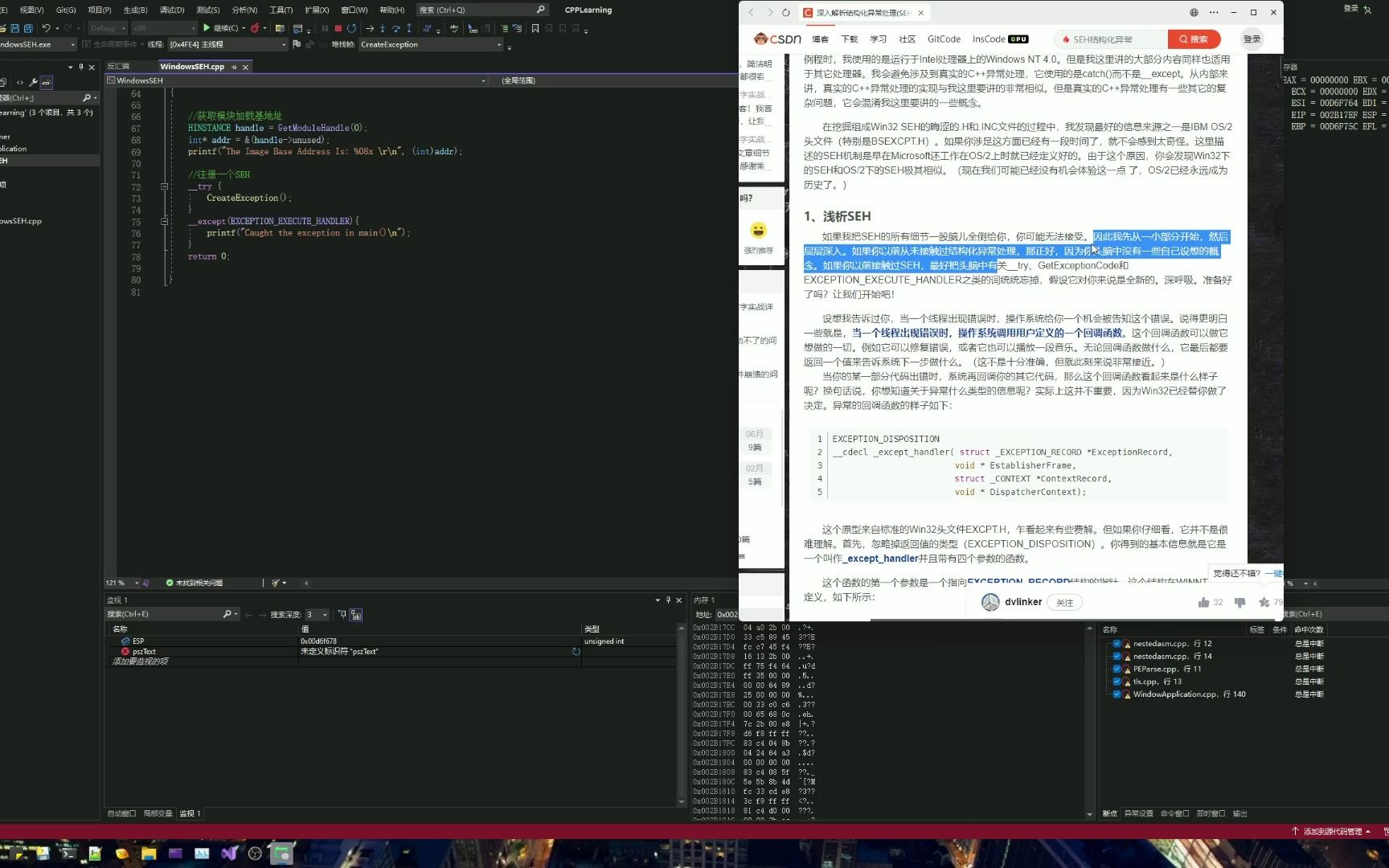Open the 121 % zoom dropdown

pyautogui.click(x=122, y=583)
